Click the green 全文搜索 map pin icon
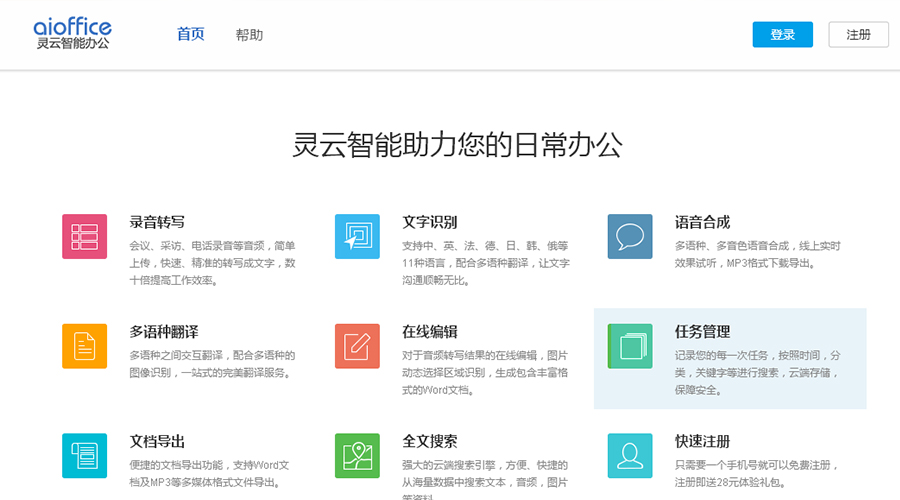Image resolution: width=900 pixels, height=500 pixels. pos(357,455)
